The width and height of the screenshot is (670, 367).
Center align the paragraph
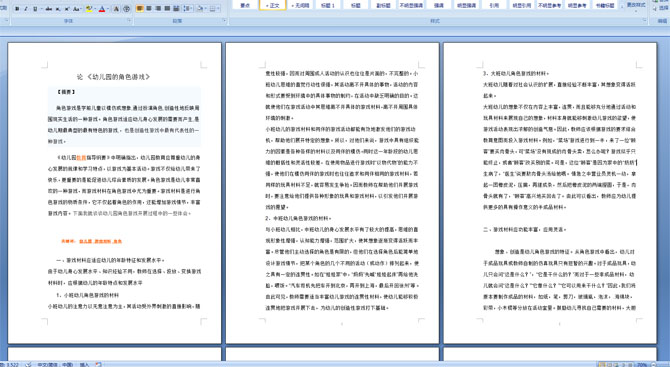(149, 8)
